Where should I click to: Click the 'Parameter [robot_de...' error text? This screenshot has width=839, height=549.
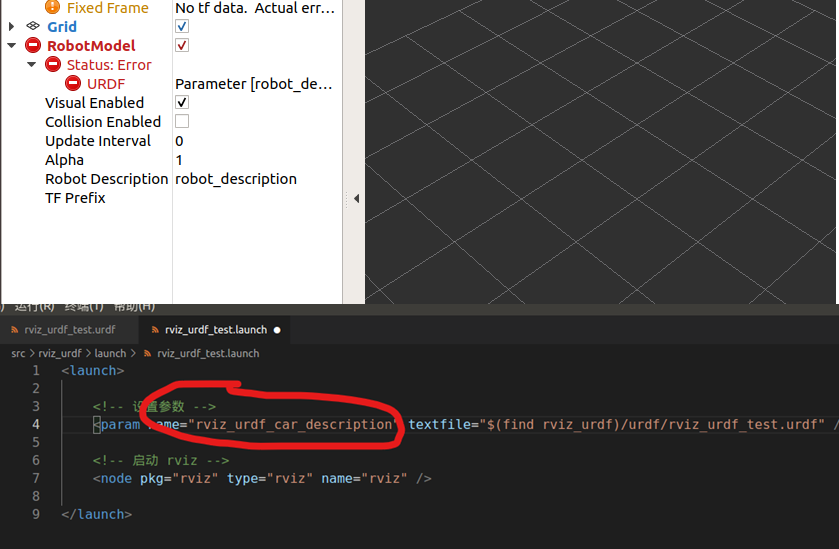click(x=254, y=84)
